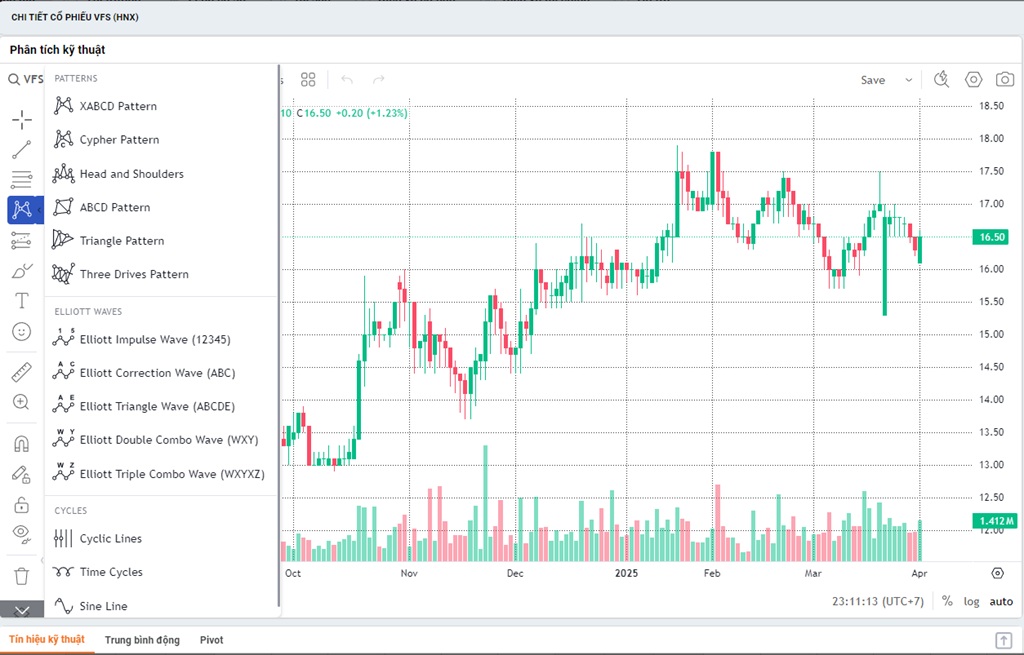Open price scale settings gear icon

(x=997, y=573)
